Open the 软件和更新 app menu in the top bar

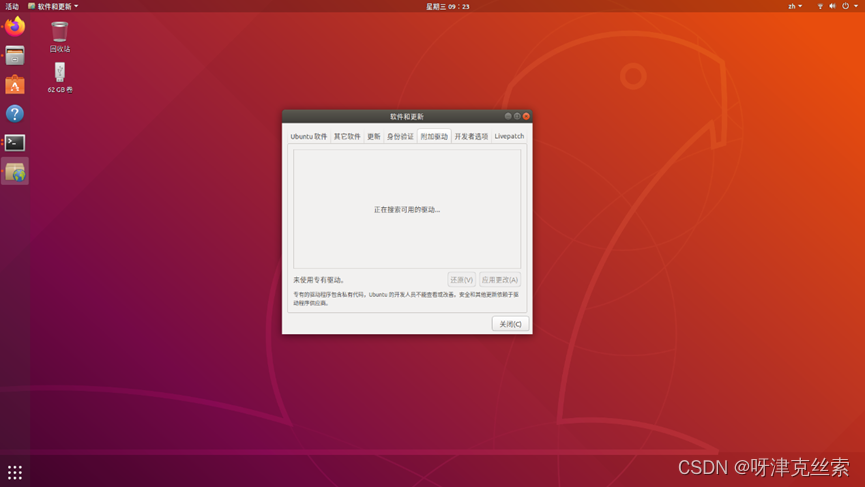click(53, 6)
